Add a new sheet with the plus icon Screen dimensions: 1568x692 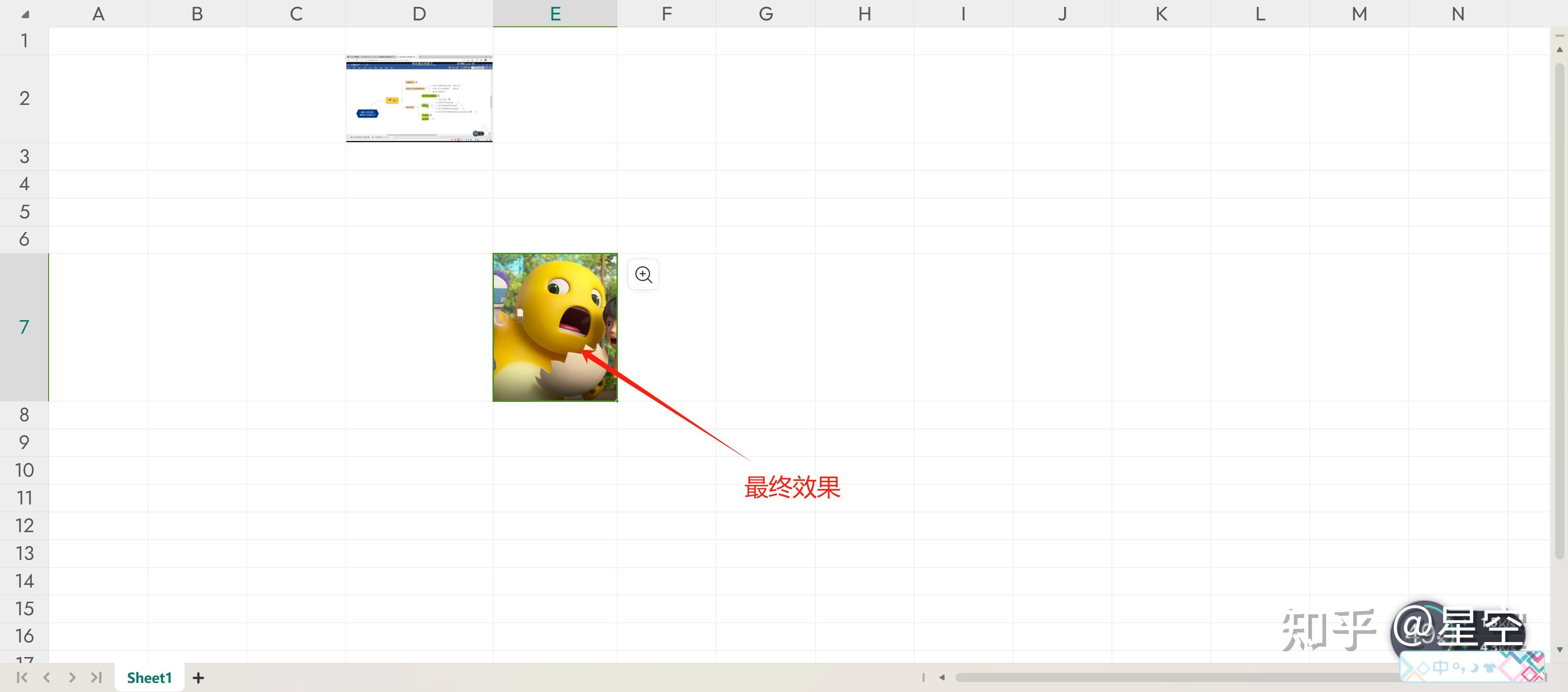pos(198,677)
